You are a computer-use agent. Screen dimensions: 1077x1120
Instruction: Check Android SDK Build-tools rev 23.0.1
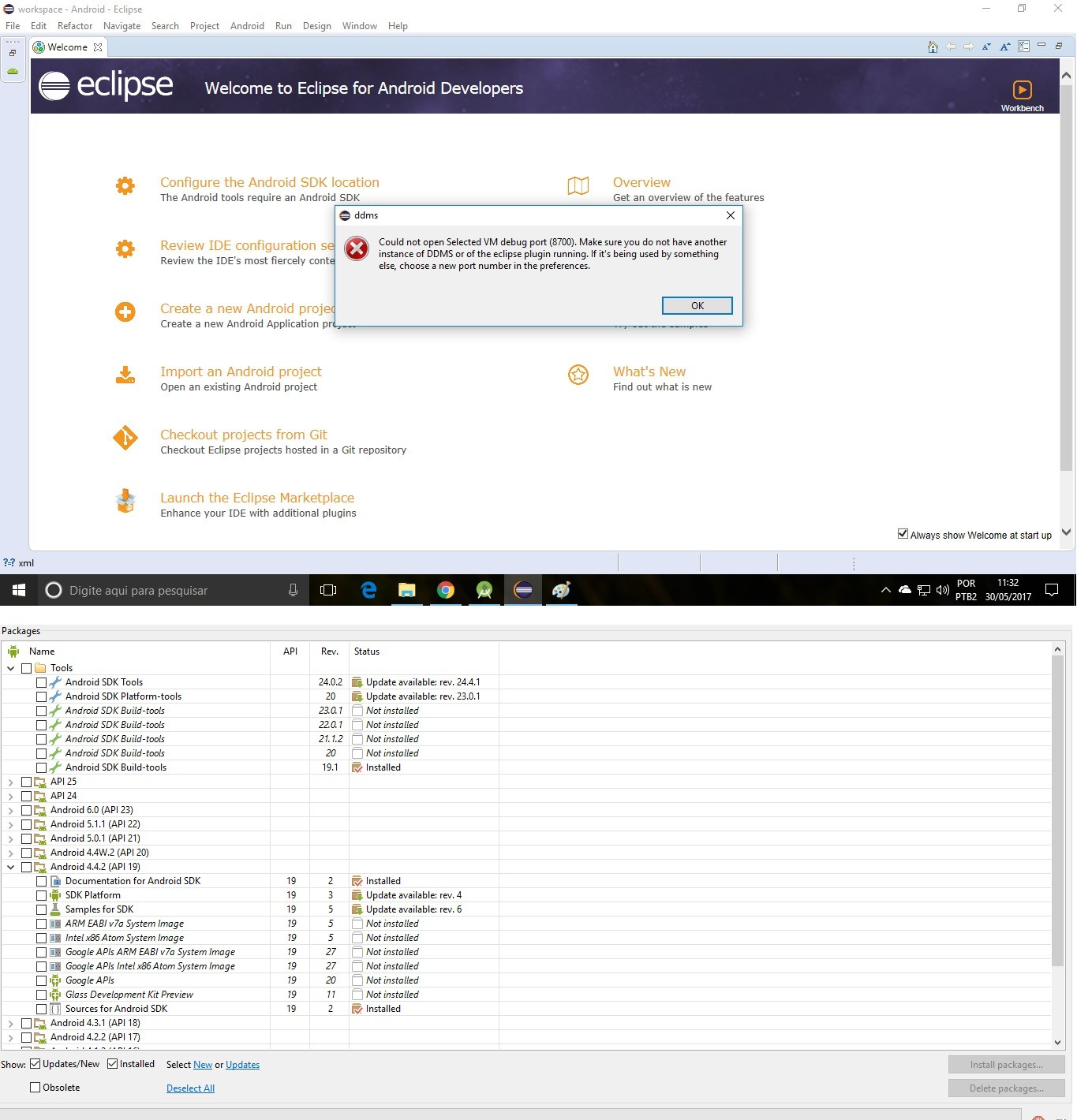point(41,711)
